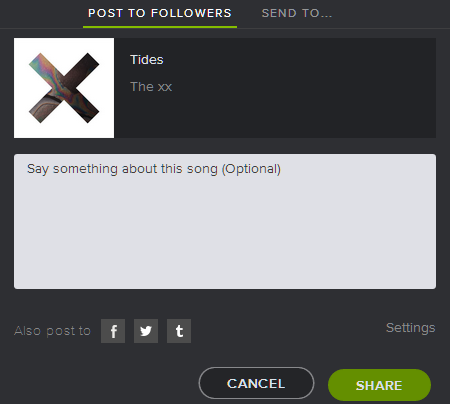450x404 pixels.
Task: Select the multicolored X album thumbnail
Action: (x=64, y=88)
